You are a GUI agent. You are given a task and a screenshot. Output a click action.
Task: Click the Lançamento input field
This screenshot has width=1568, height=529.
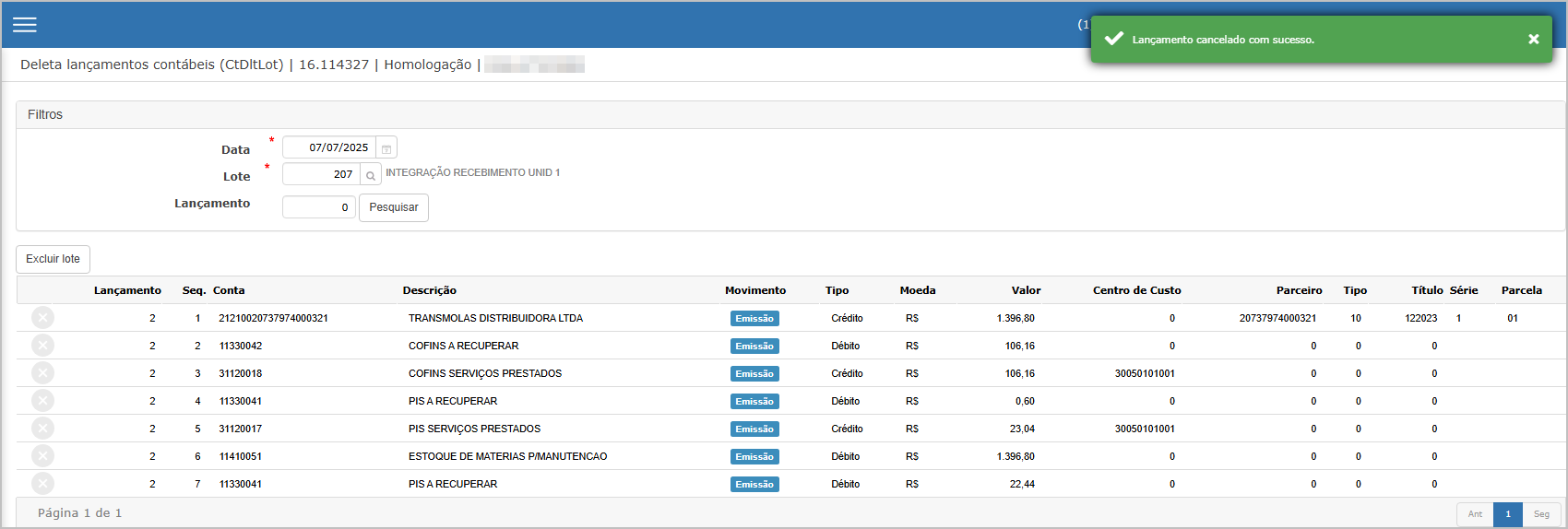click(318, 207)
